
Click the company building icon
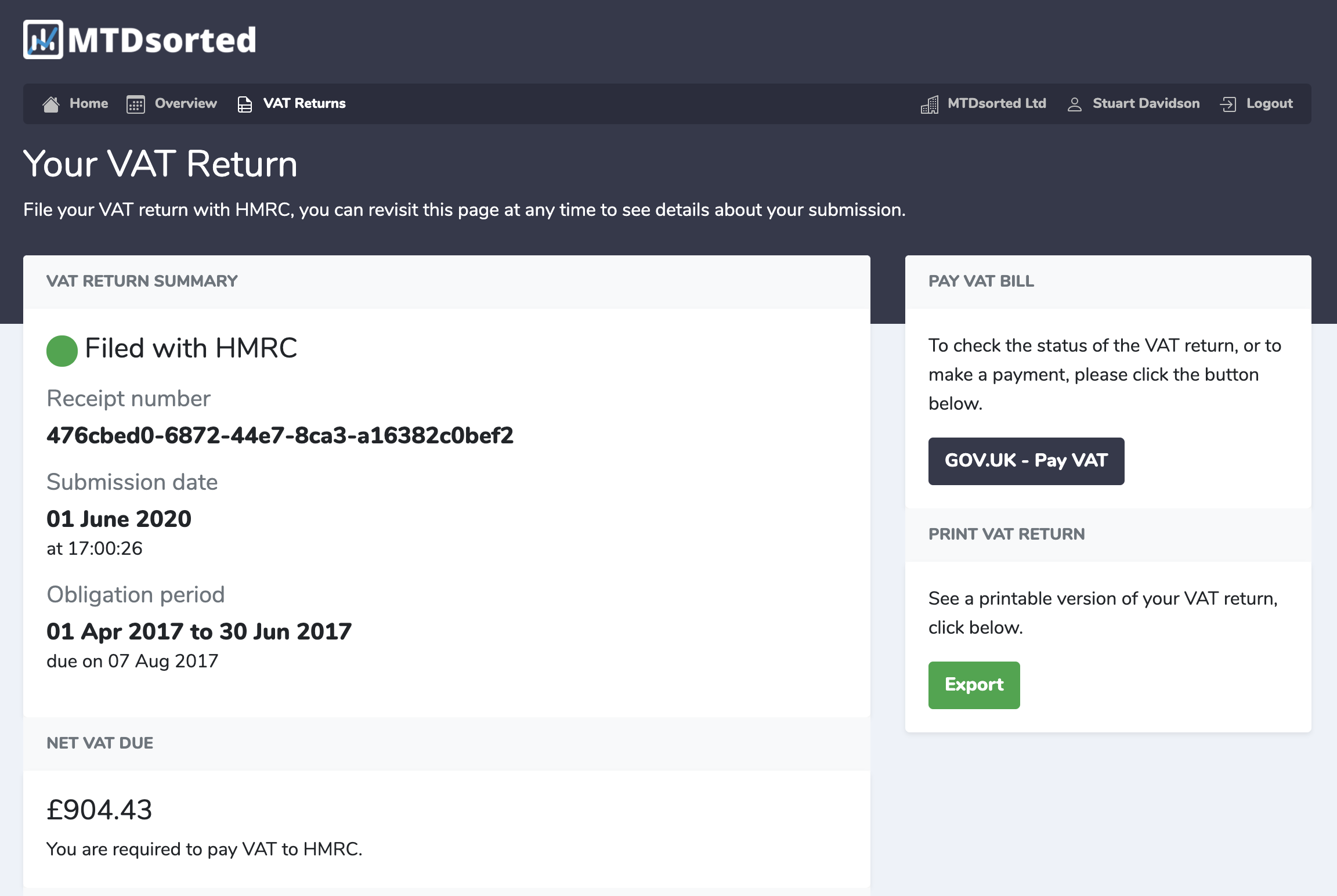click(930, 104)
